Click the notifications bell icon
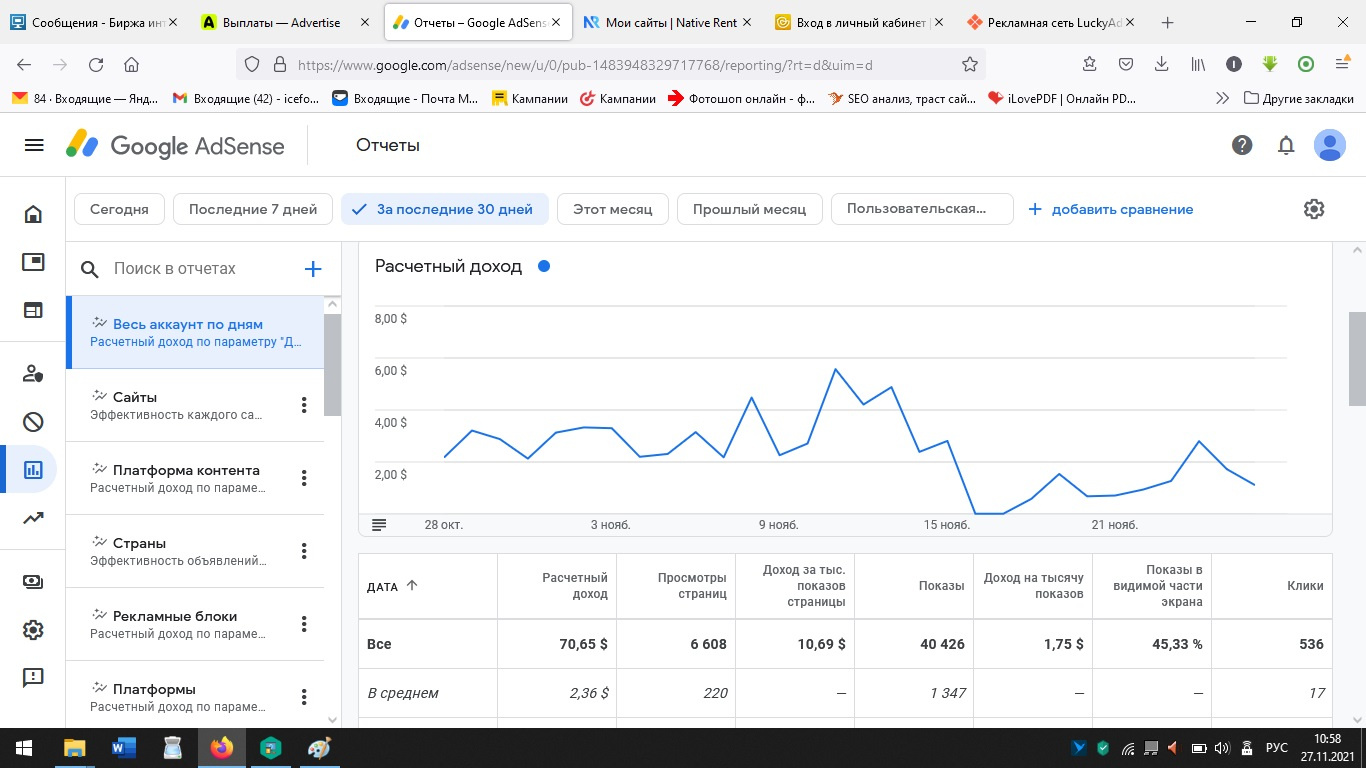The width and height of the screenshot is (1366, 768). [x=1286, y=145]
